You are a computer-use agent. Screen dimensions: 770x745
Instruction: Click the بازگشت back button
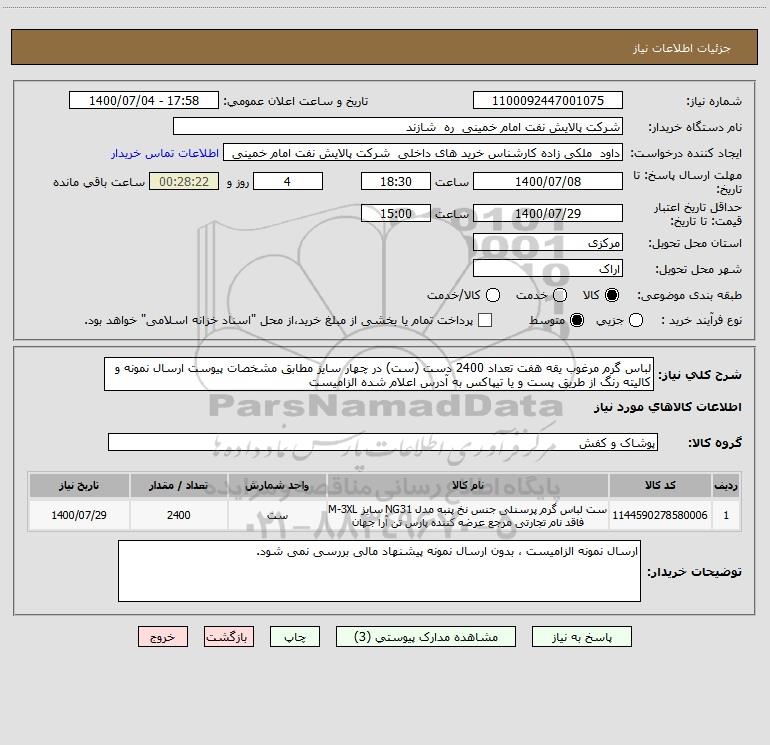(229, 637)
